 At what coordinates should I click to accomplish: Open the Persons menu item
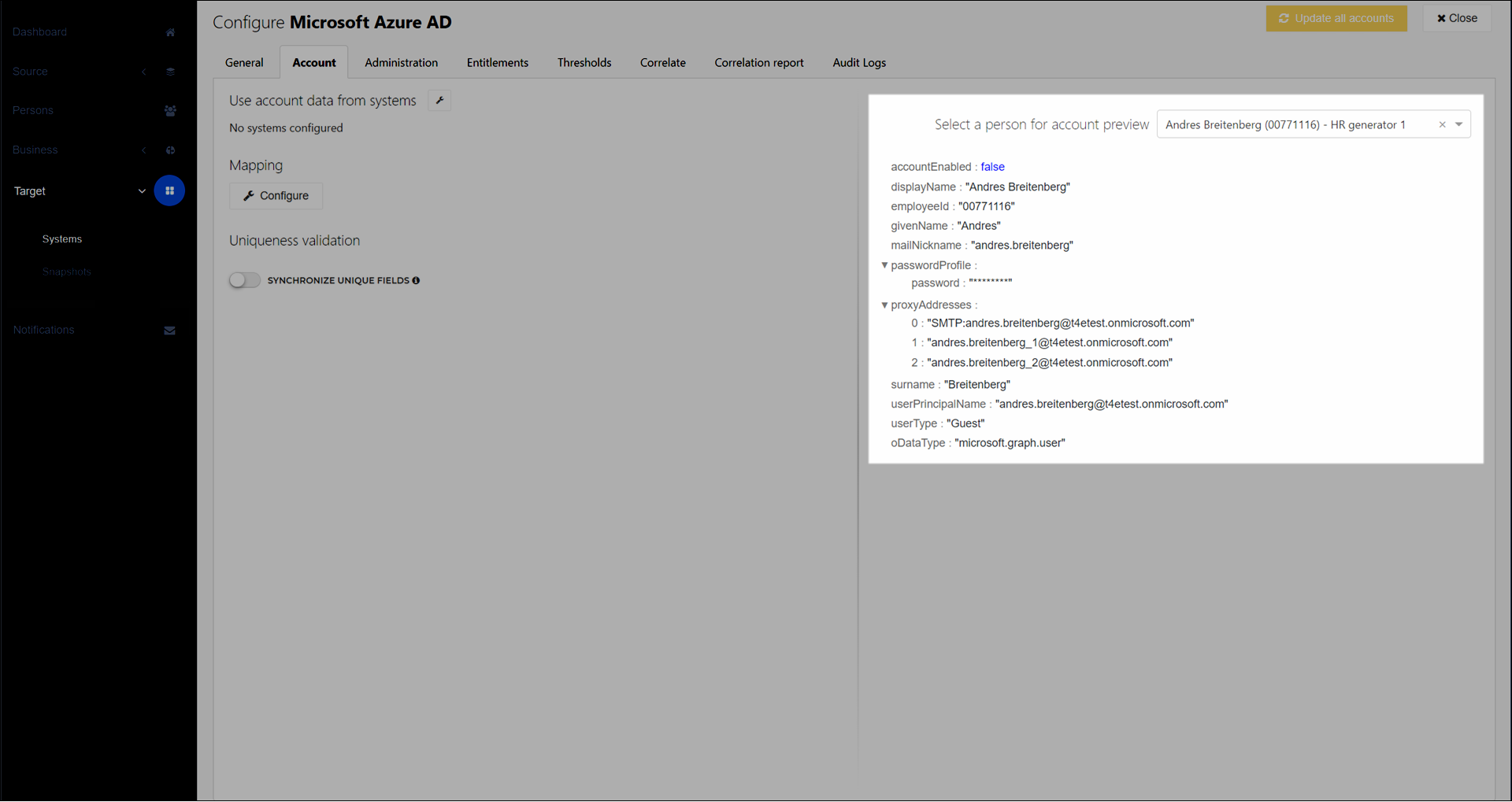coord(33,111)
